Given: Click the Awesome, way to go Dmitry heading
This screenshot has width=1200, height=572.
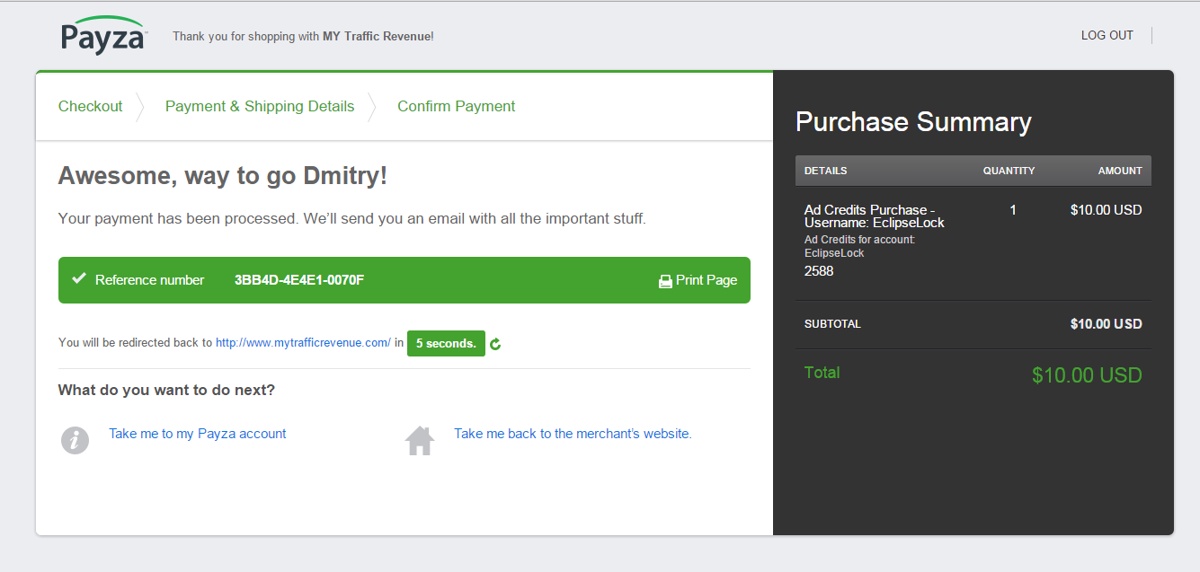Looking at the screenshot, I should pos(222,176).
